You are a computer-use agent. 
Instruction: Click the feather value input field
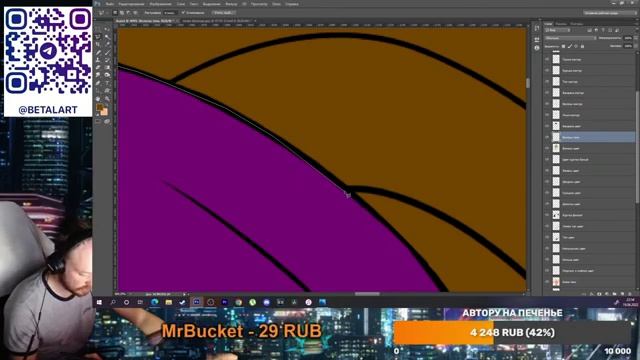pos(170,13)
